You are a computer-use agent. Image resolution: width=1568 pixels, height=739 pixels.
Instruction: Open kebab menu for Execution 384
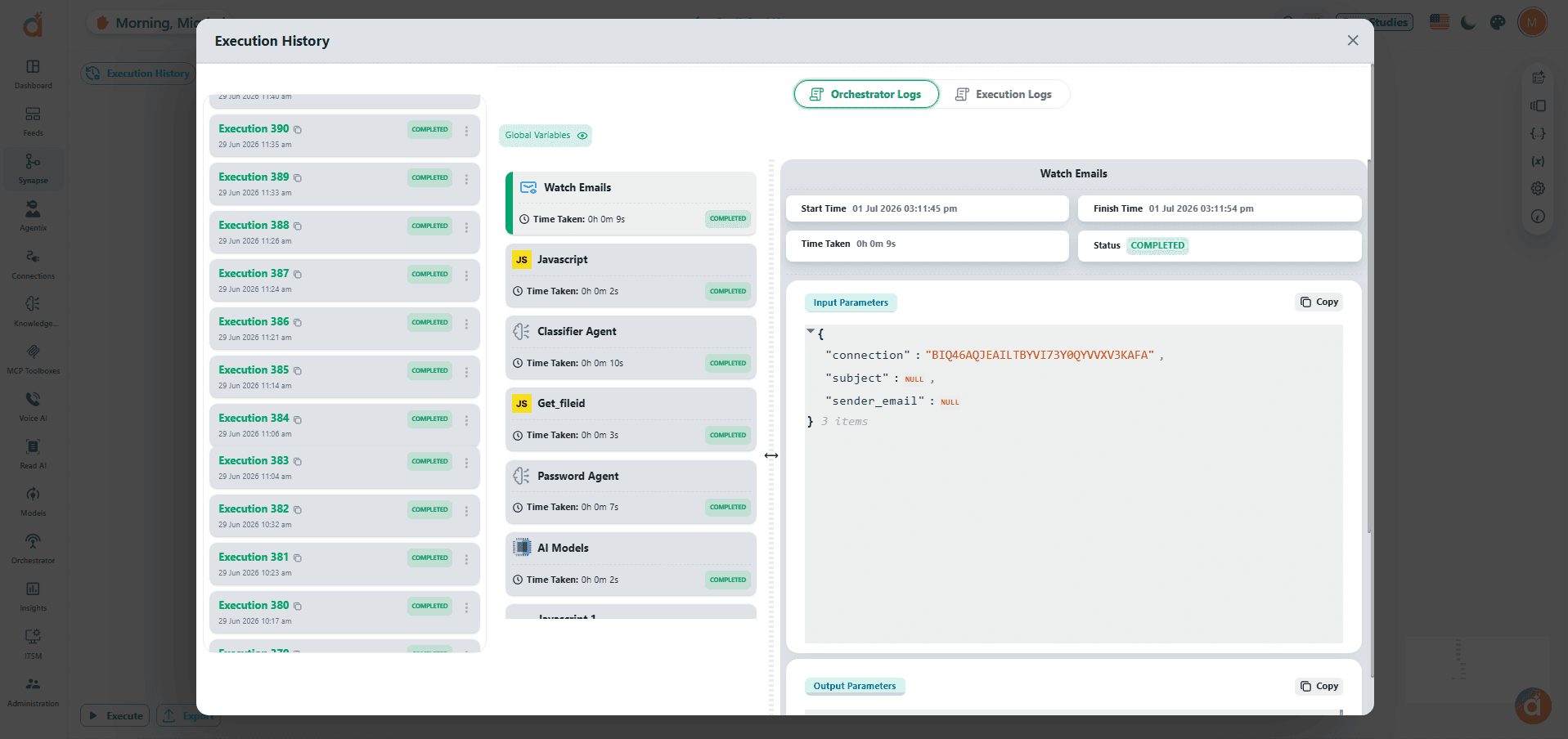[466, 420]
